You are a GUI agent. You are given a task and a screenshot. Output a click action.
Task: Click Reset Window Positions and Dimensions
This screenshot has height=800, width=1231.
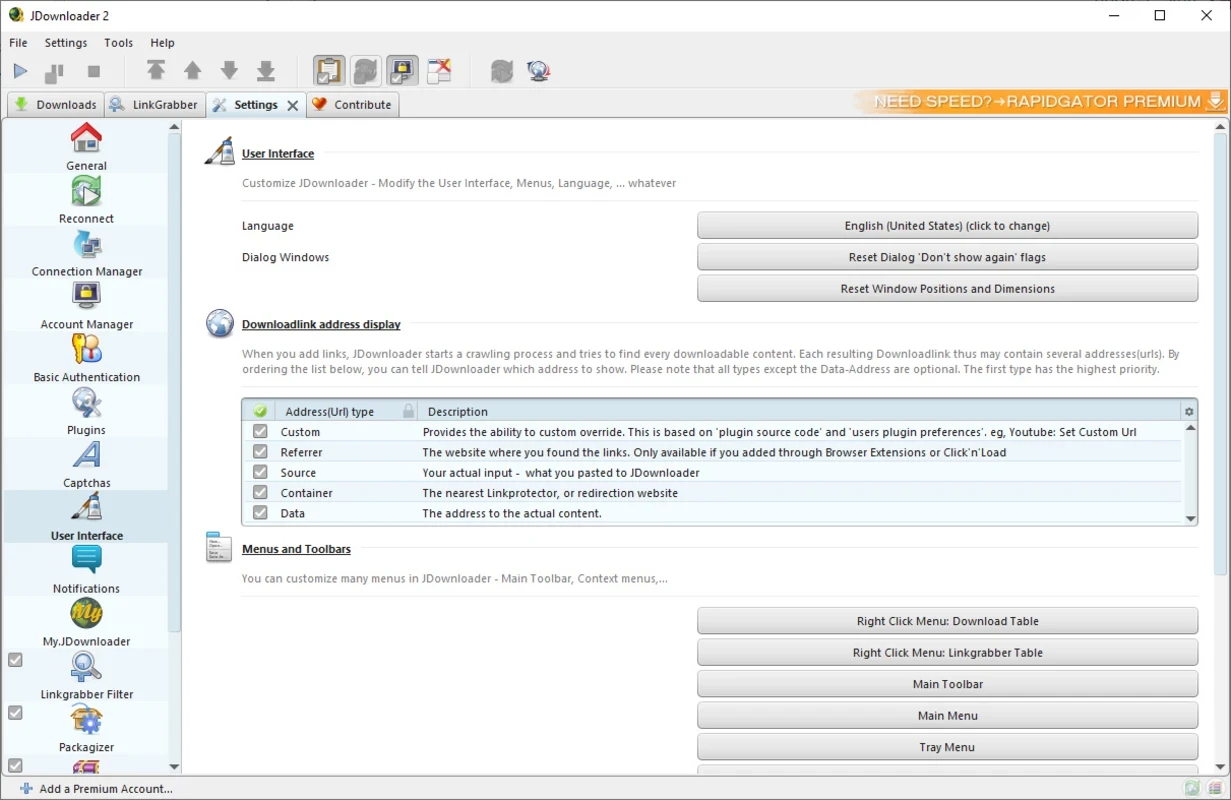[947, 288]
